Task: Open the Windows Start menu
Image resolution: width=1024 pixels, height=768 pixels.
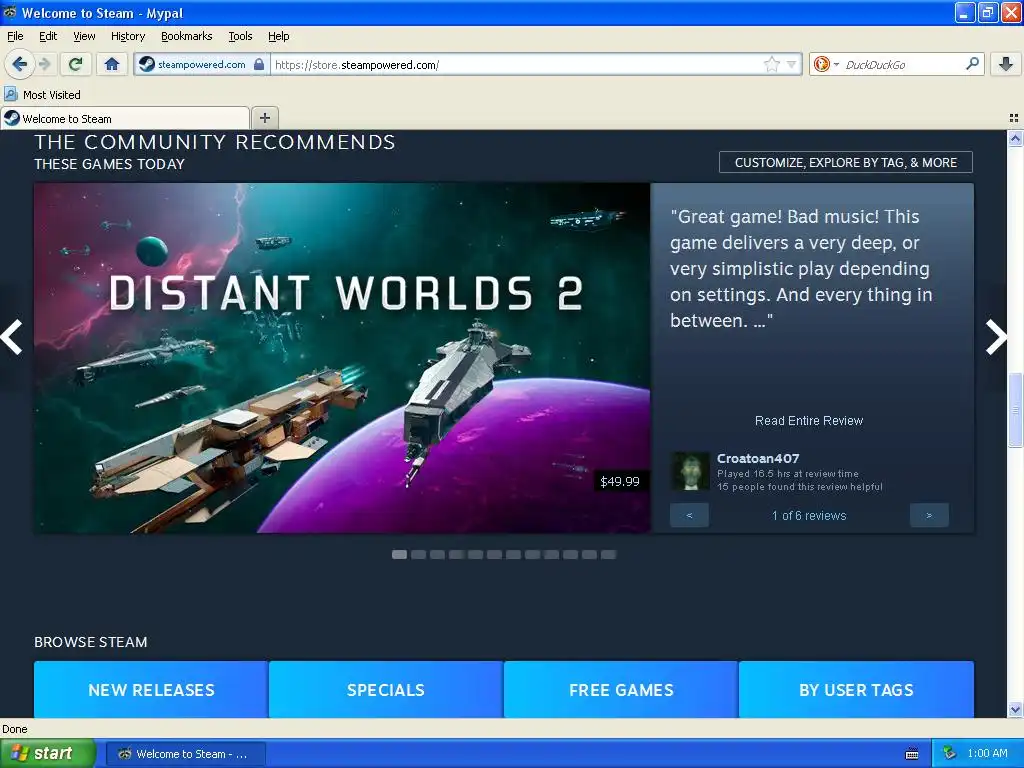Action: tap(46, 754)
